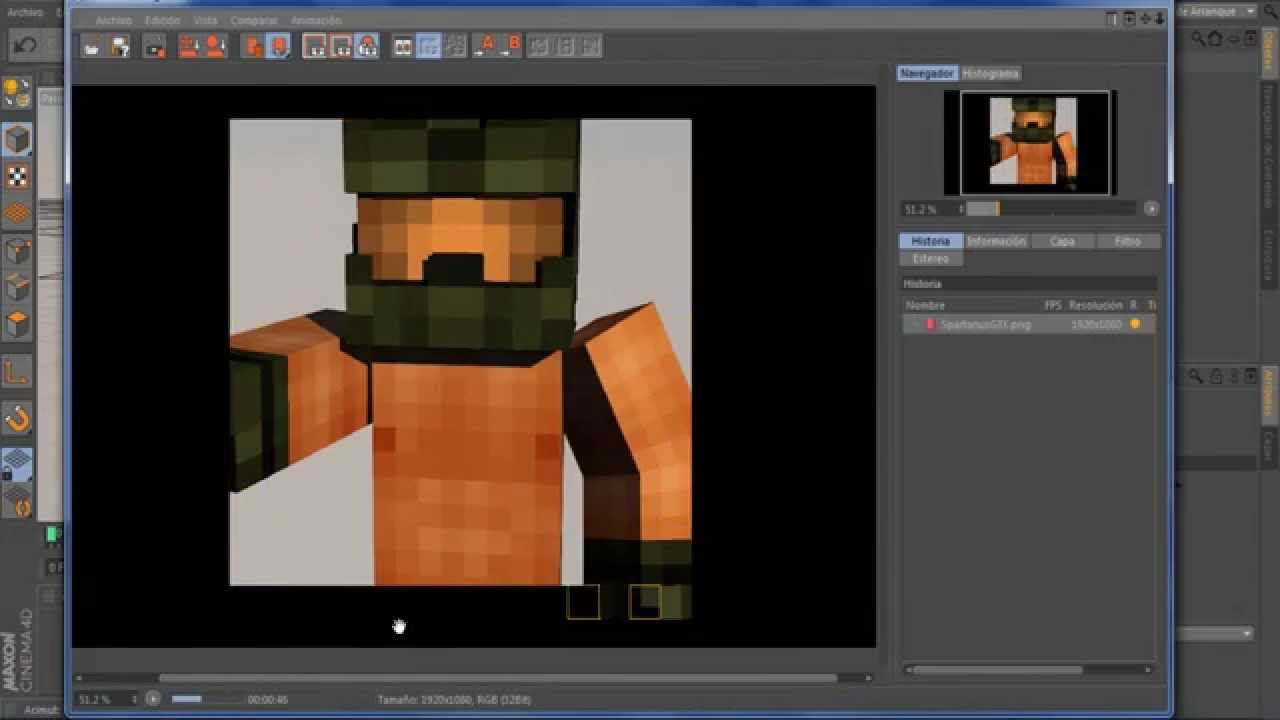This screenshot has height=720, width=1280.
Task: Click the playback progress slider at bottom
Action: (205, 699)
